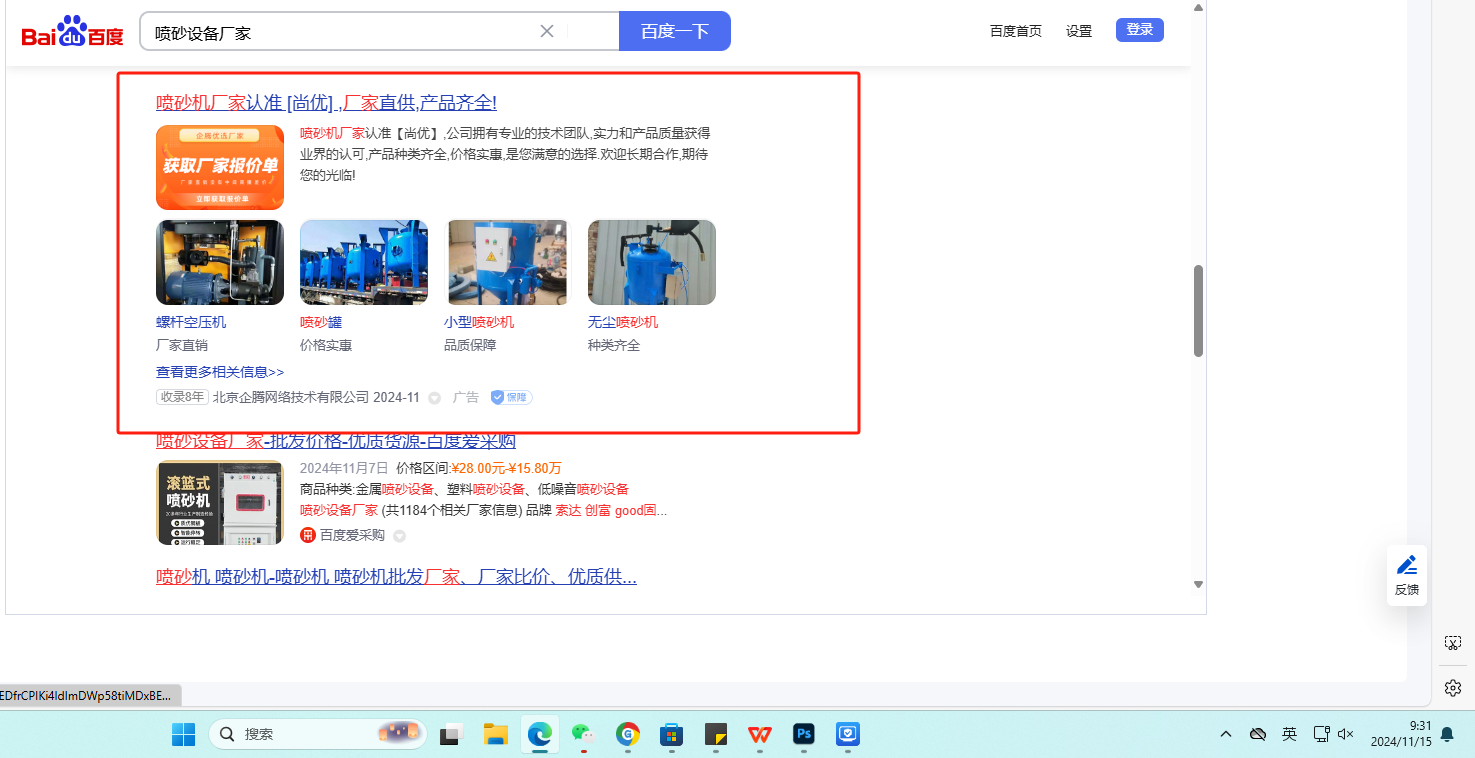Click the Baidu logo
1475x758 pixels.
72,31
